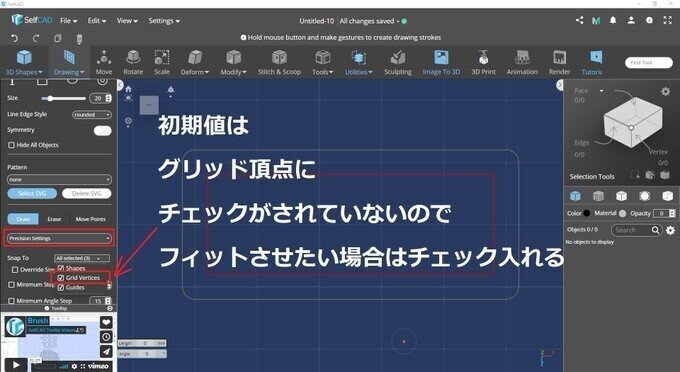
Task: Toggle the Symmetry switch
Action: 102,131
